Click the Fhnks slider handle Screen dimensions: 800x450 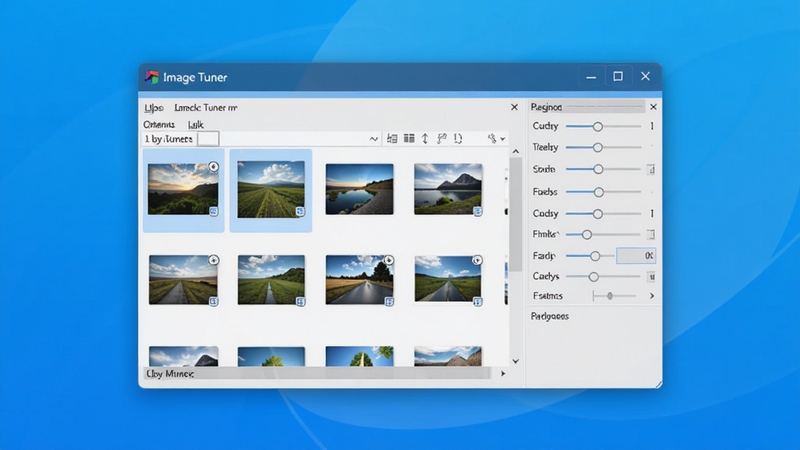point(587,235)
